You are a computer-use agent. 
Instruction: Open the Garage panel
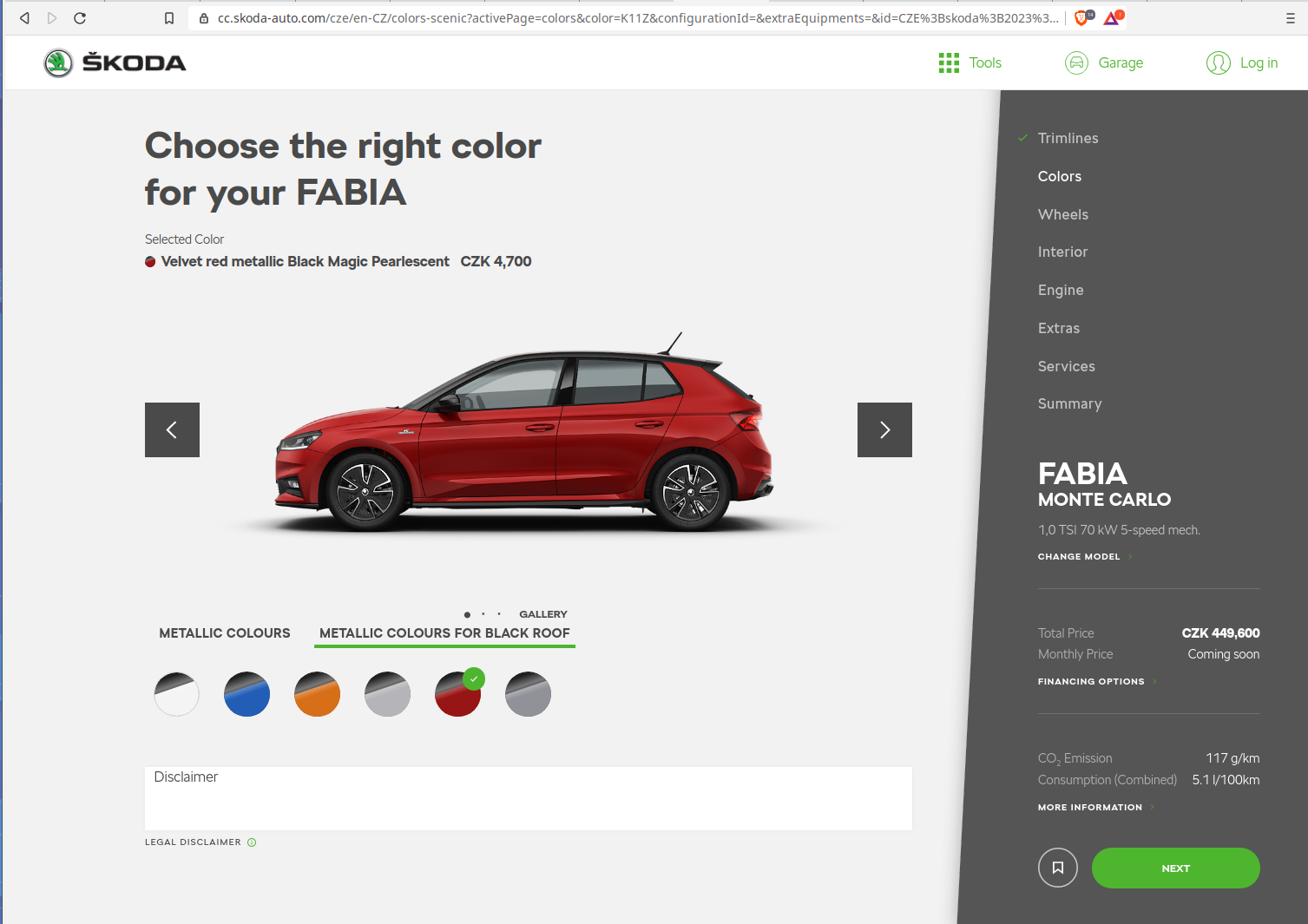1104,62
